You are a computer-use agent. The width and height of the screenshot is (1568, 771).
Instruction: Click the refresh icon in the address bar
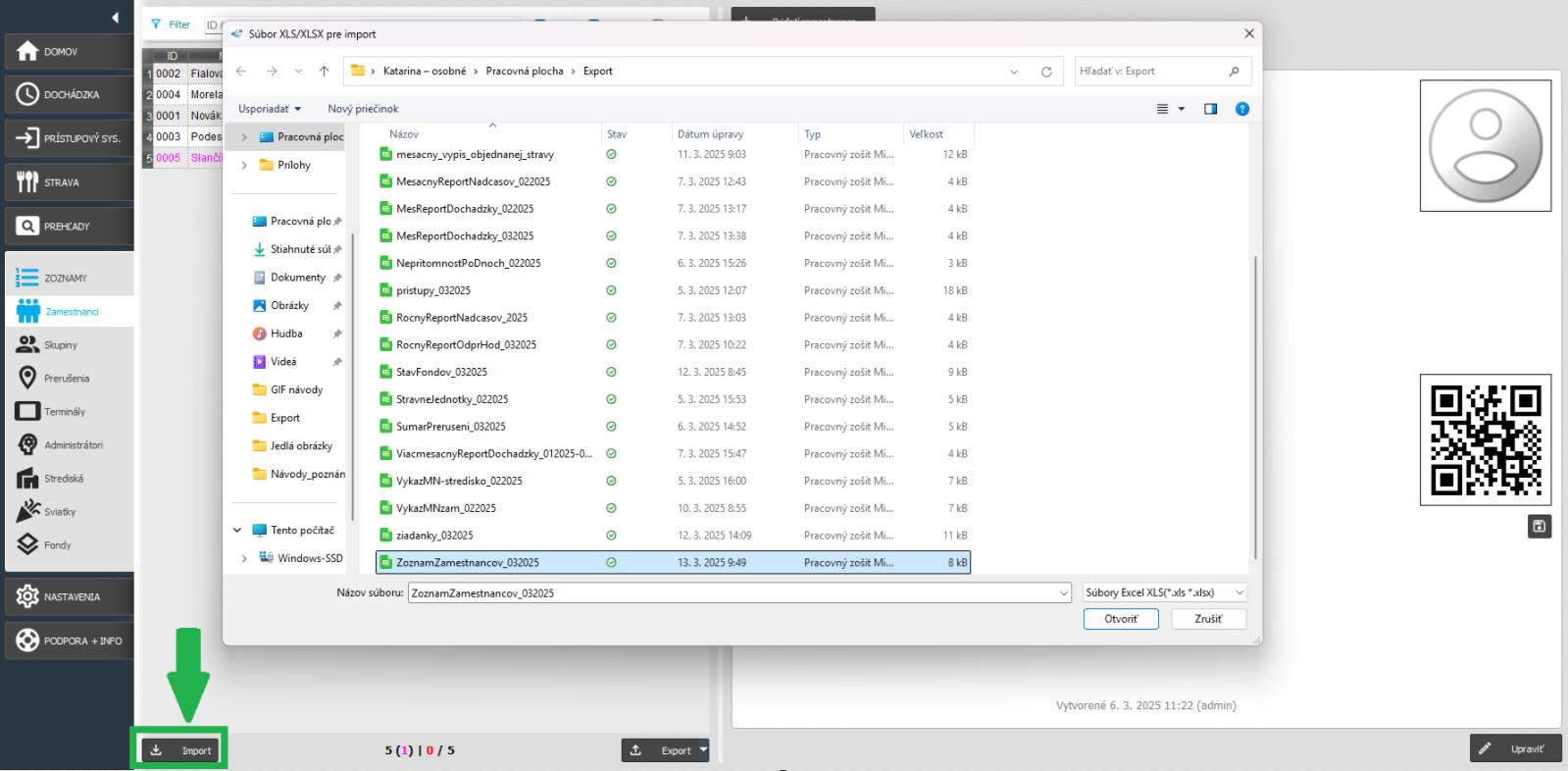pyautogui.click(x=1046, y=72)
